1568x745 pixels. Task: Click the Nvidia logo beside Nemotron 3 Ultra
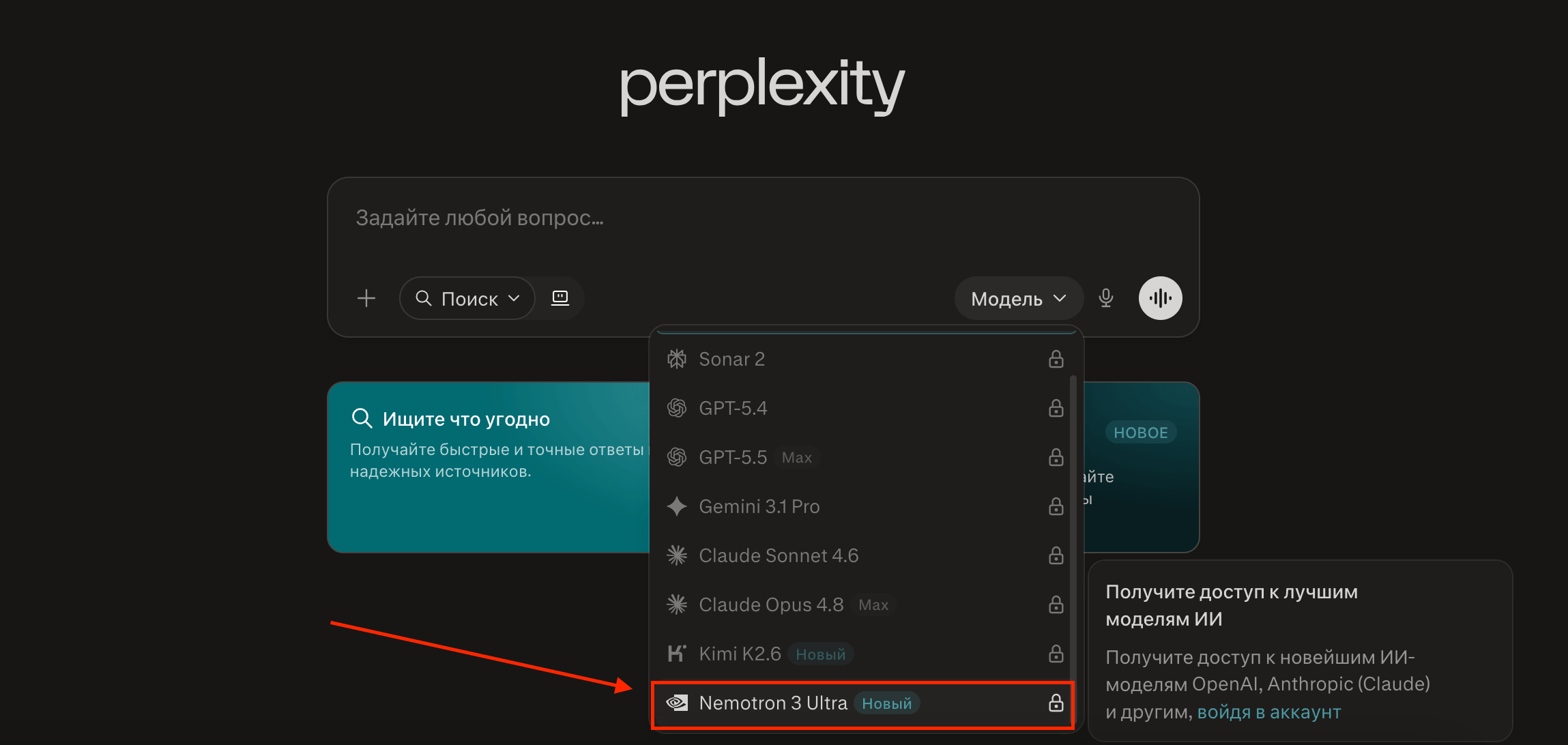677,703
